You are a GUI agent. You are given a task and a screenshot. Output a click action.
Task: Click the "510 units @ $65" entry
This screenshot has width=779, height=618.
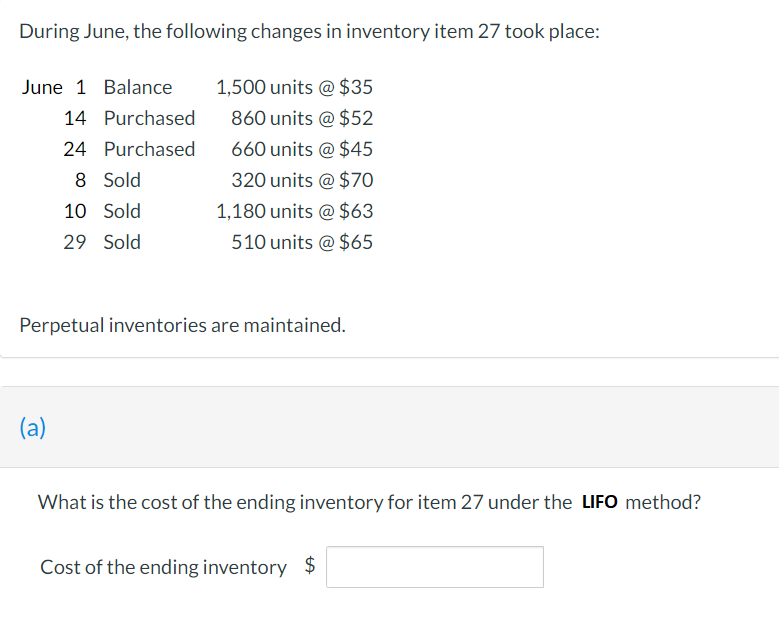click(302, 242)
